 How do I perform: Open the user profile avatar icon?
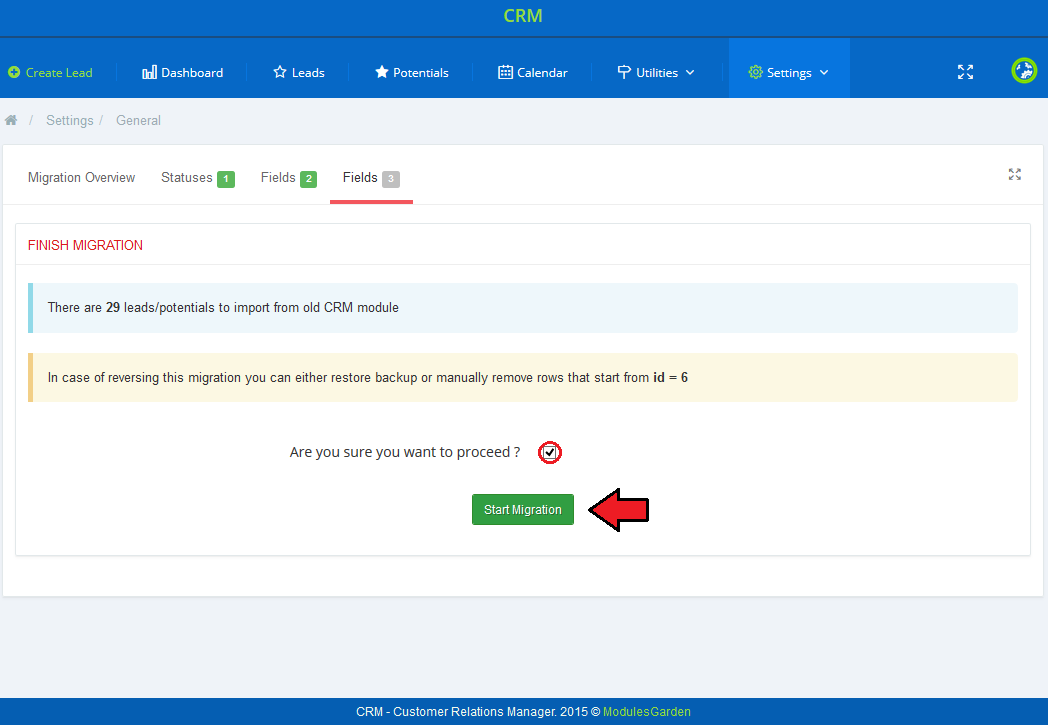coord(1024,71)
